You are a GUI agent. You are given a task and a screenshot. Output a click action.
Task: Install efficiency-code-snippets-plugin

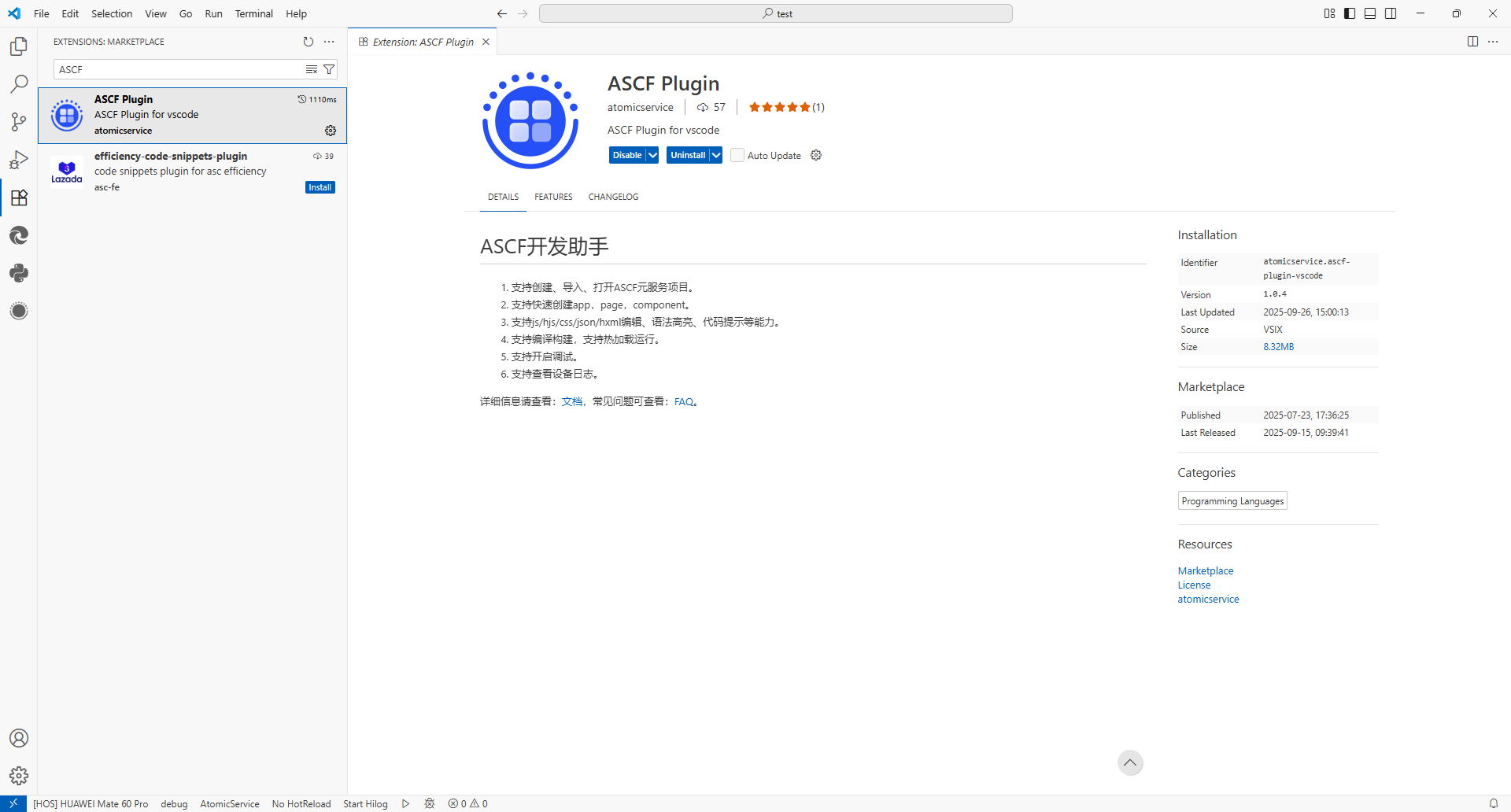coord(320,187)
